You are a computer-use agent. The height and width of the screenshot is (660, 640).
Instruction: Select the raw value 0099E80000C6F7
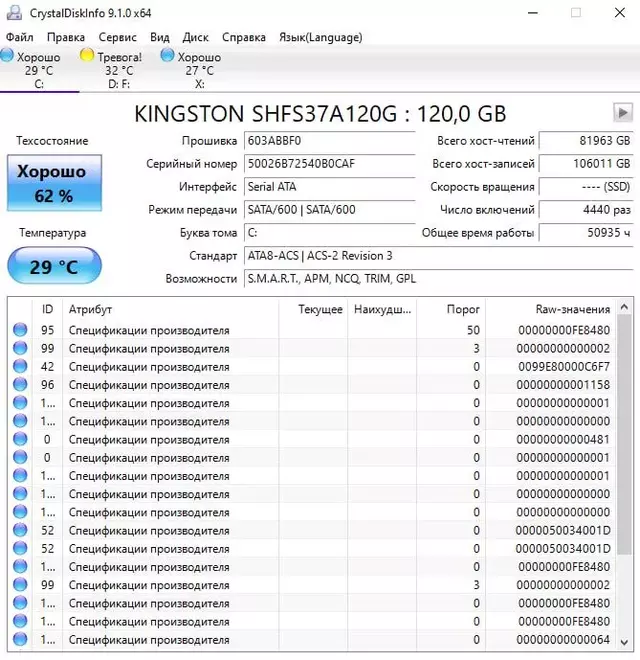(x=564, y=367)
